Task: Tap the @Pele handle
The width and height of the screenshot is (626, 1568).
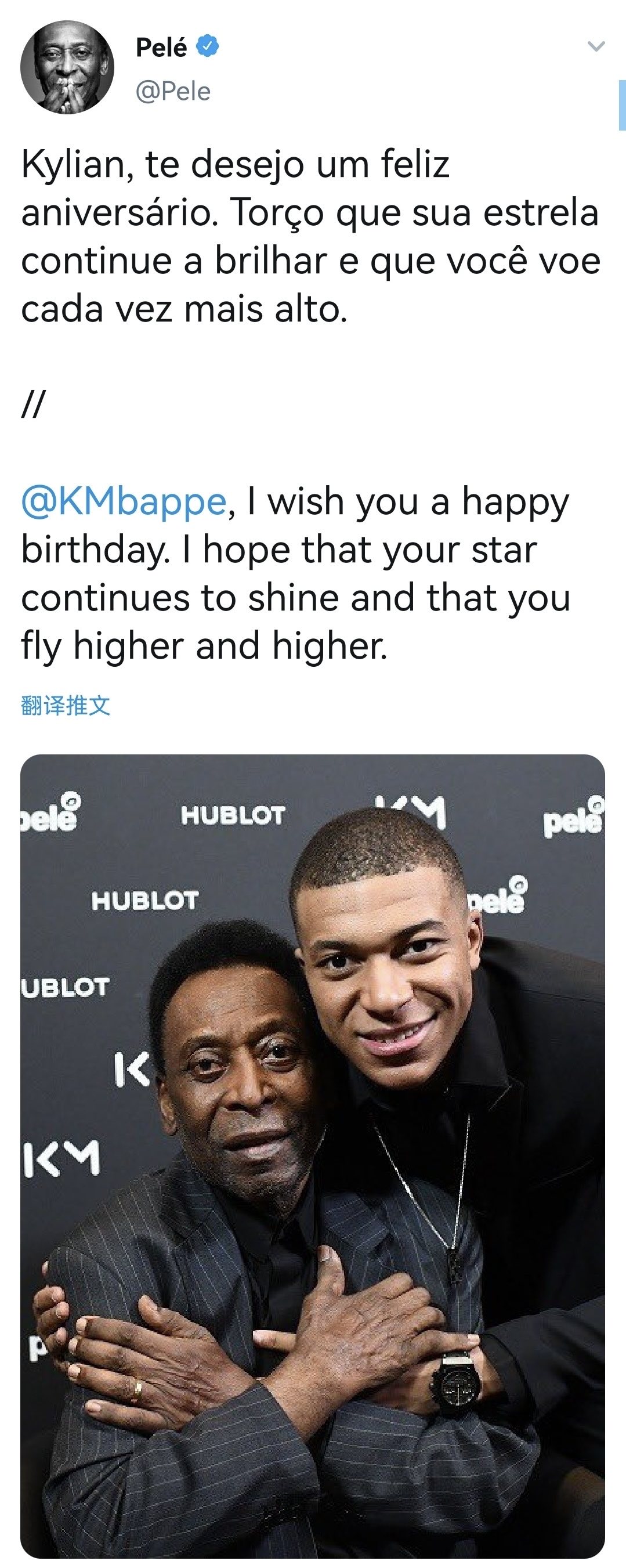Action: (x=173, y=91)
